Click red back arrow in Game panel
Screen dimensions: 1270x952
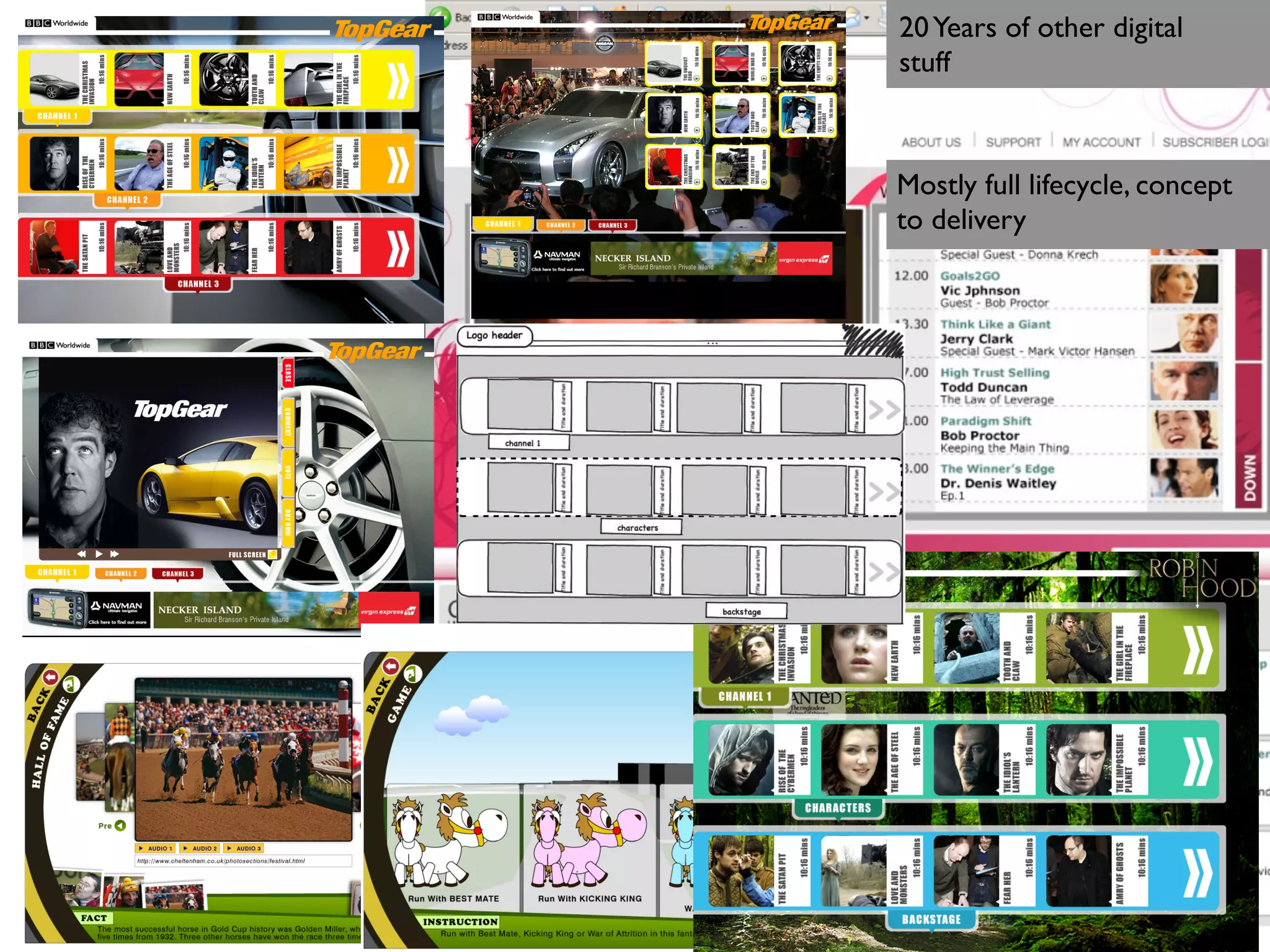[391, 666]
